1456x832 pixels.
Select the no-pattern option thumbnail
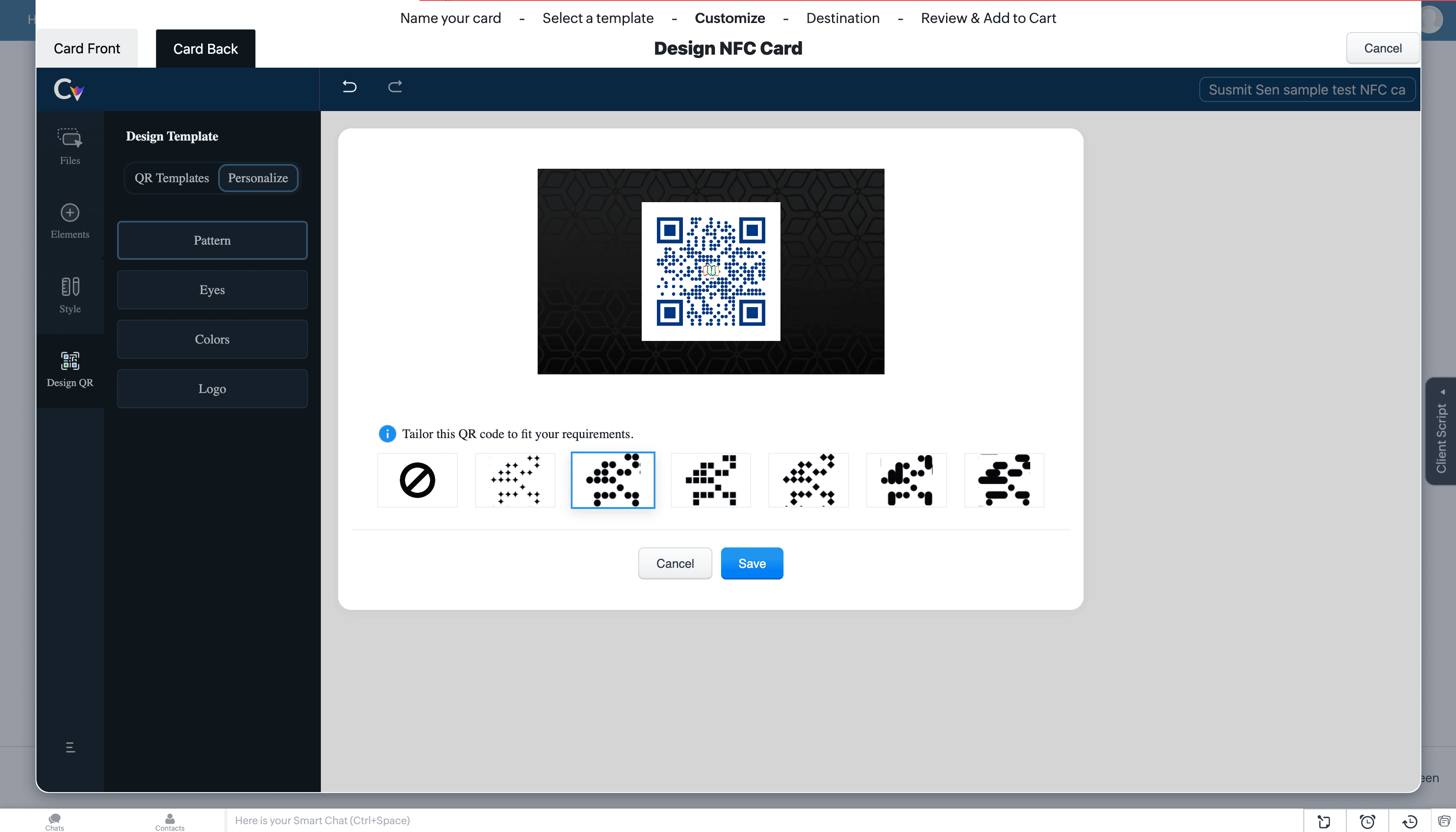(x=417, y=480)
